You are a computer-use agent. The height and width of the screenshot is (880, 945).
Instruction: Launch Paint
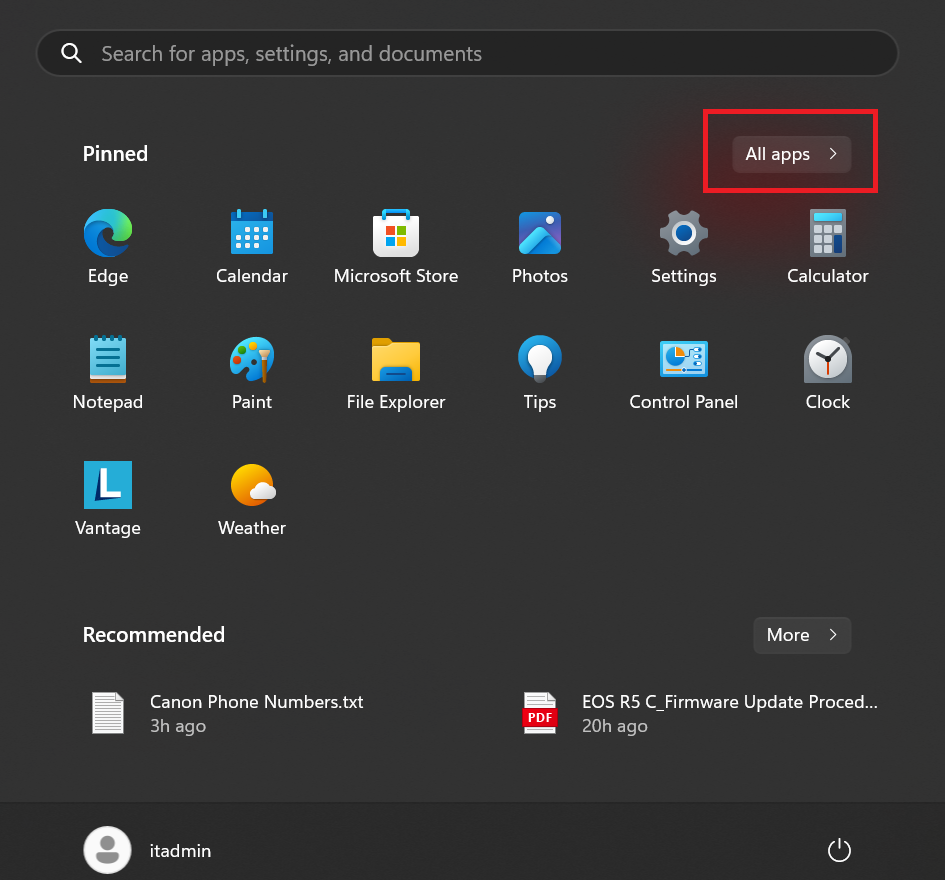(x=251, y=372)
